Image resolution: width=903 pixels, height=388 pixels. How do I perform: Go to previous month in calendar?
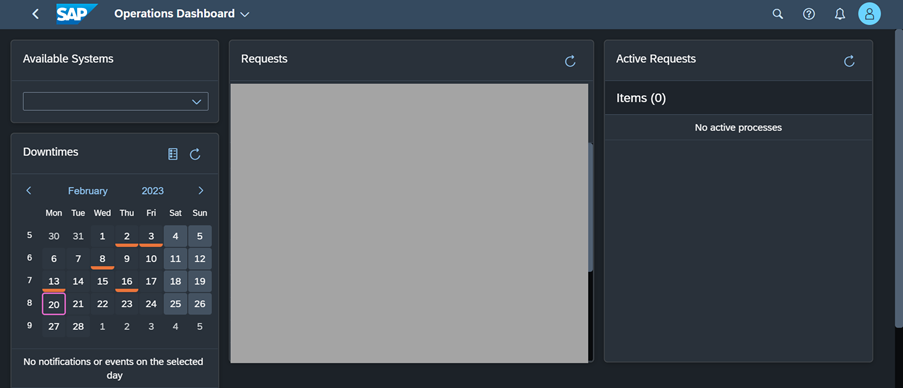click(x=29, y=191)
